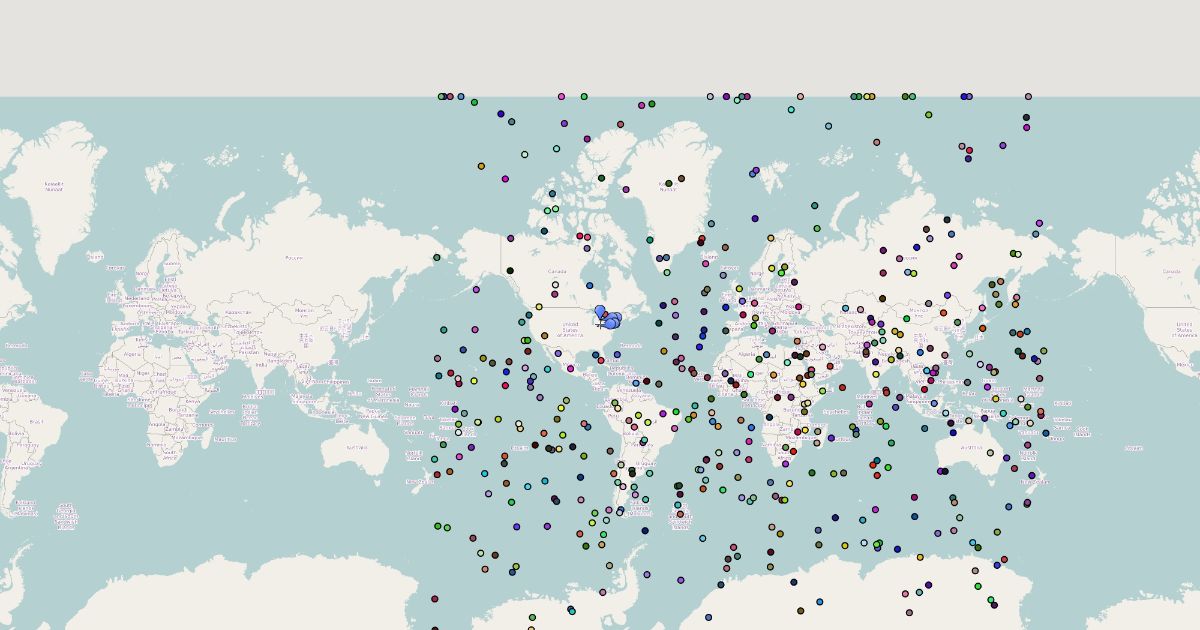Screen dimensions: 1200x630
Task: Open the yellow marker in northern Norway
Action: [x=770, y=238]
